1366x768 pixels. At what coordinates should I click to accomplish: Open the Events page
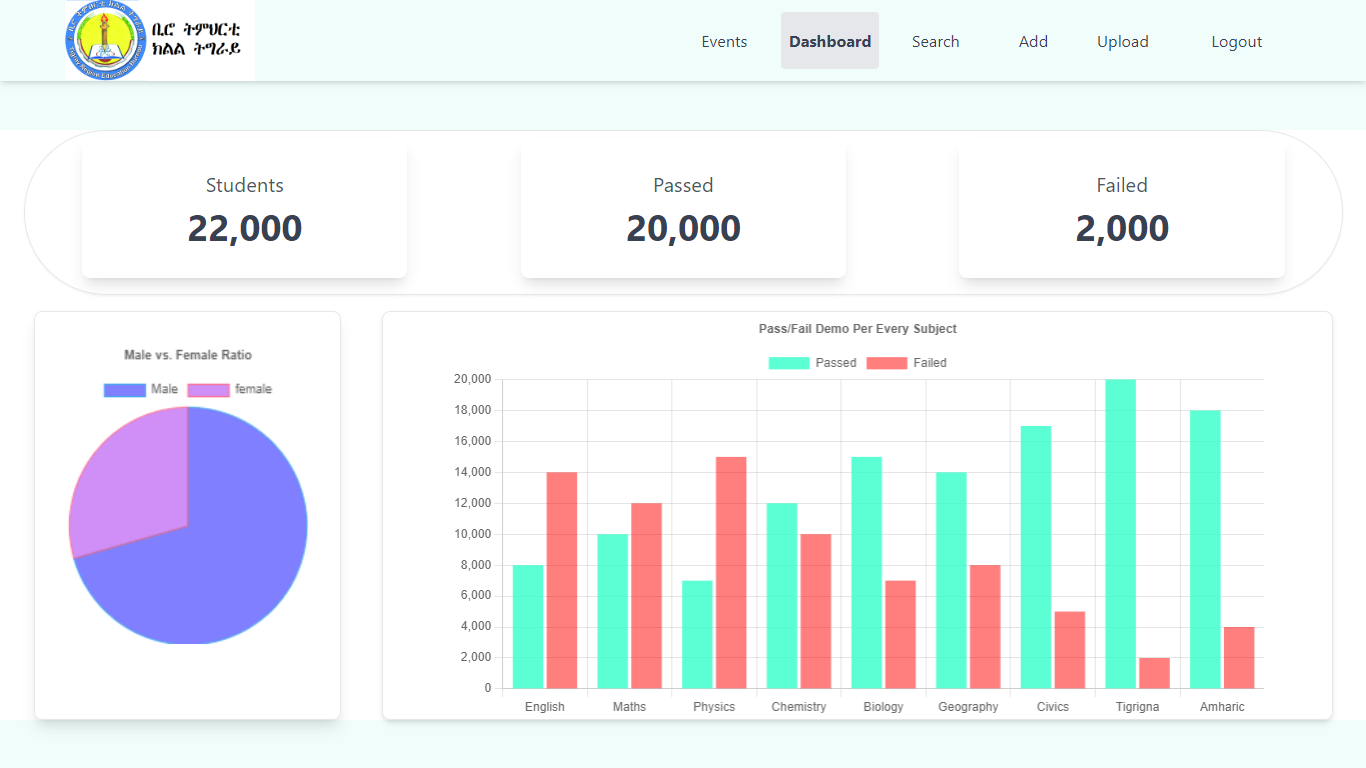(724, 41)
